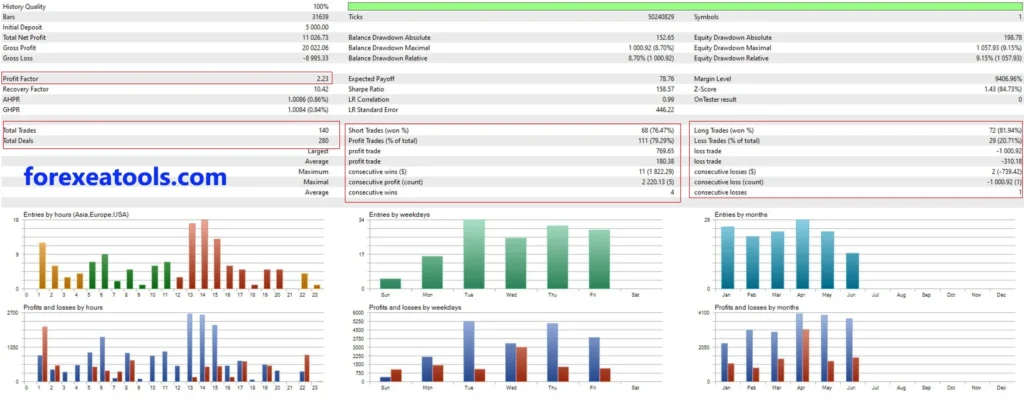Select the 'Total Net Profit' label
1024x402 pixels.
(23, 38)
